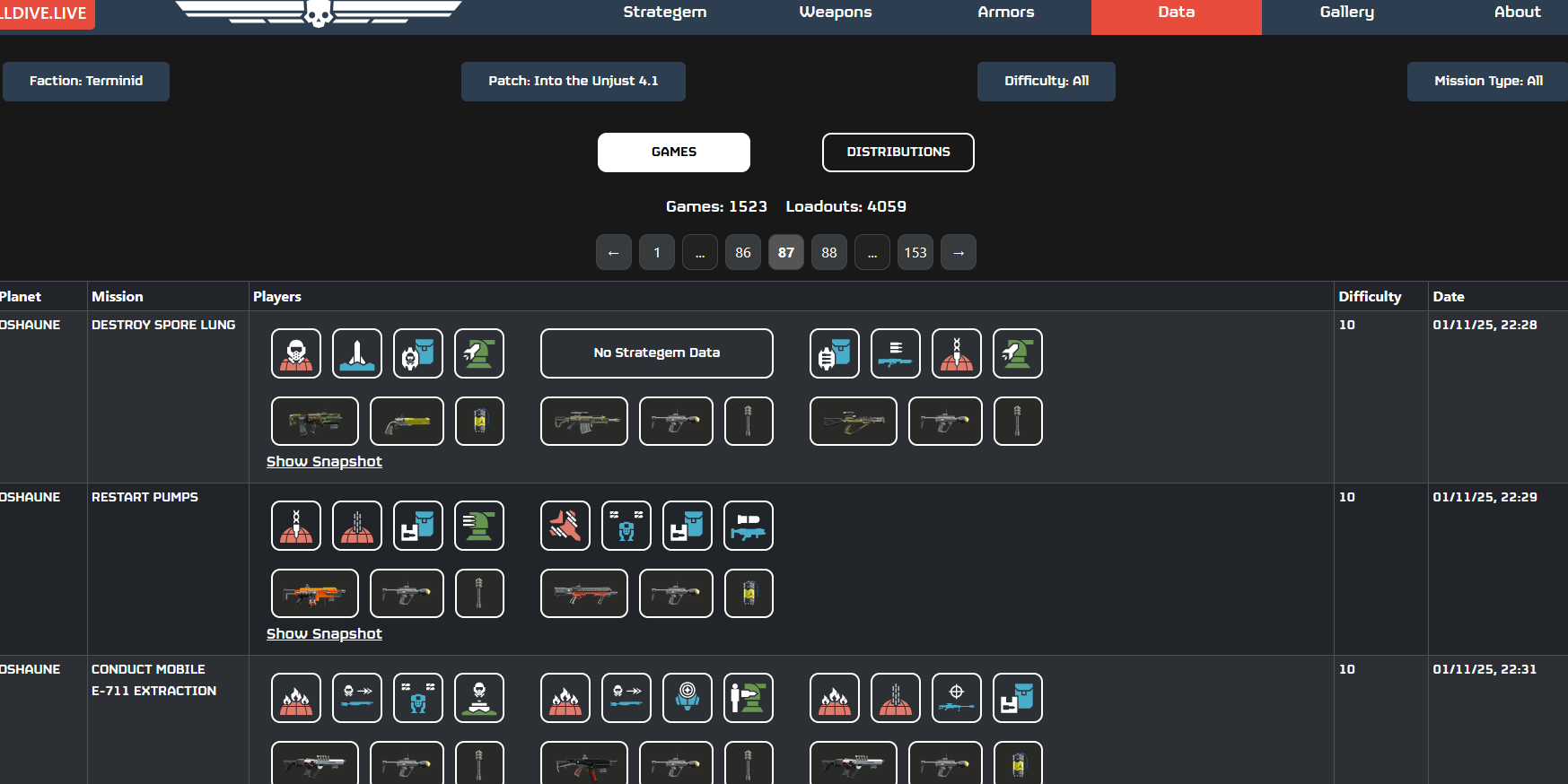The image size is (1568, 784).
Task: Click the skull-and-wings site logo
Action: coord(319,13)
